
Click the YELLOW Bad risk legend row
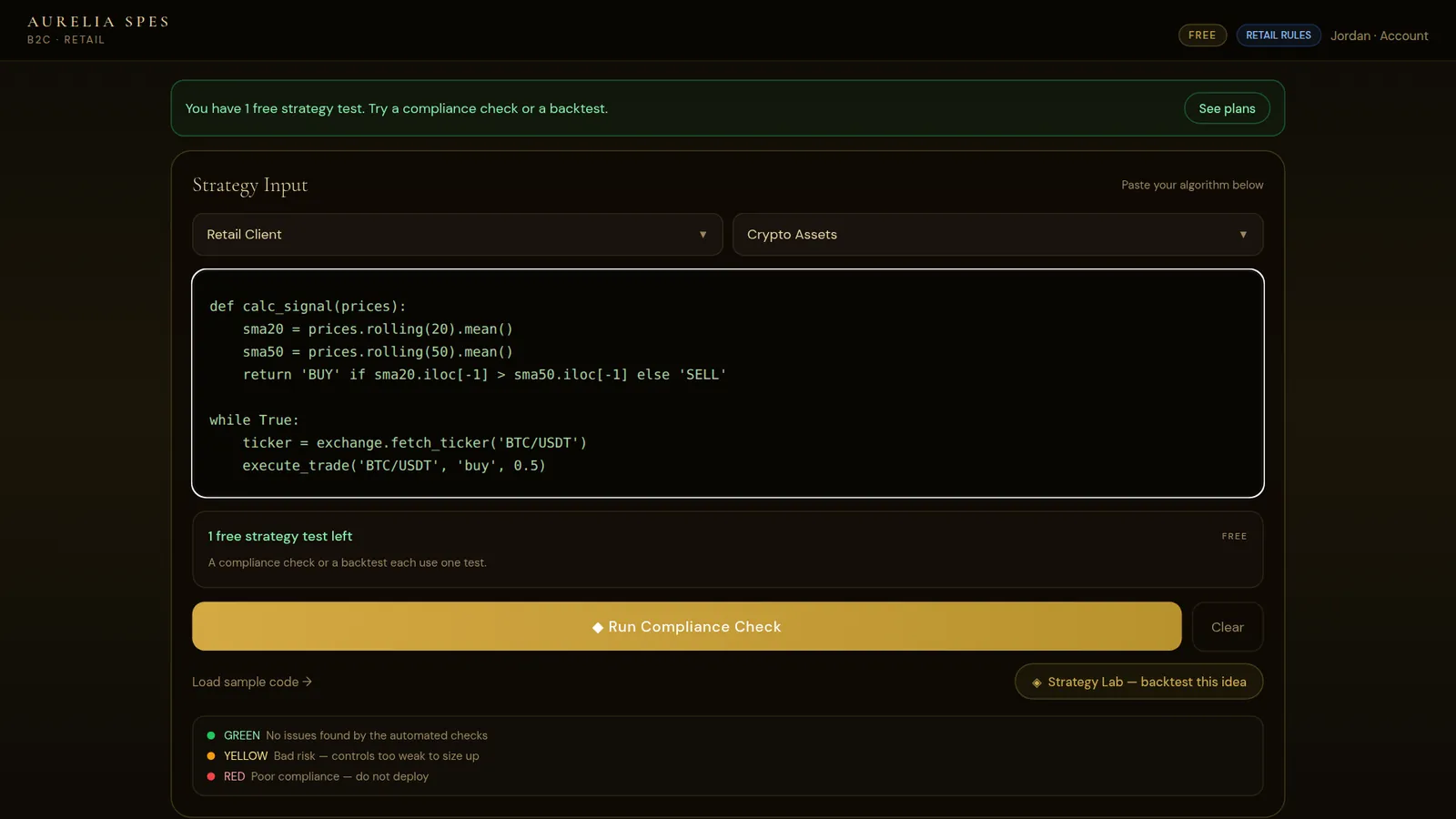click(343, 756)
